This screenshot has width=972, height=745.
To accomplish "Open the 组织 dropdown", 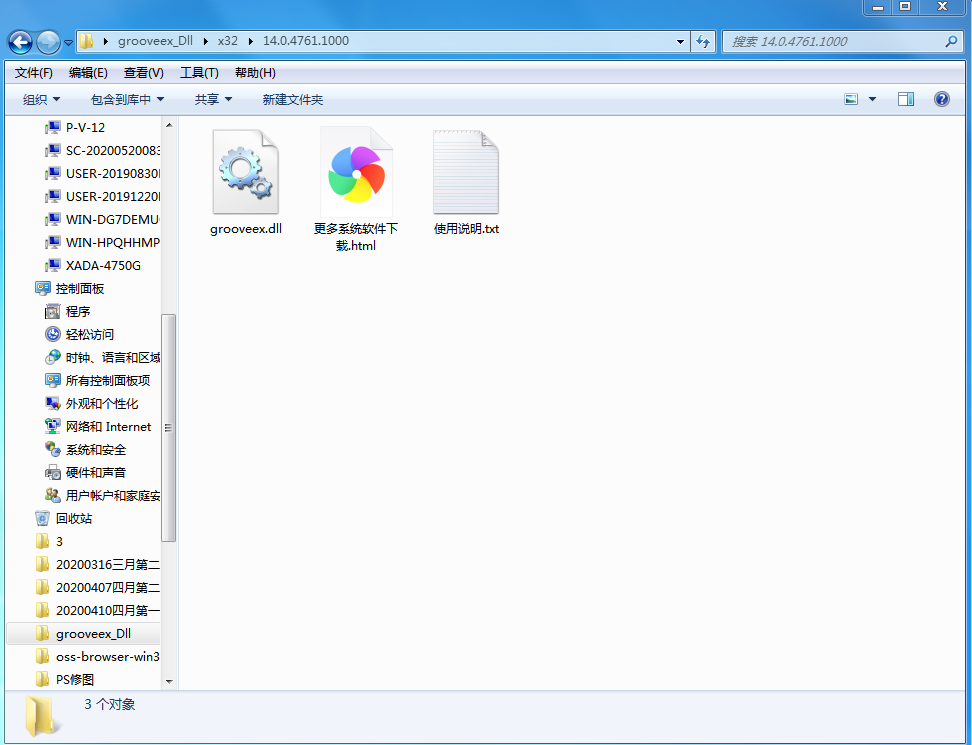I will [x=42, y=100].
